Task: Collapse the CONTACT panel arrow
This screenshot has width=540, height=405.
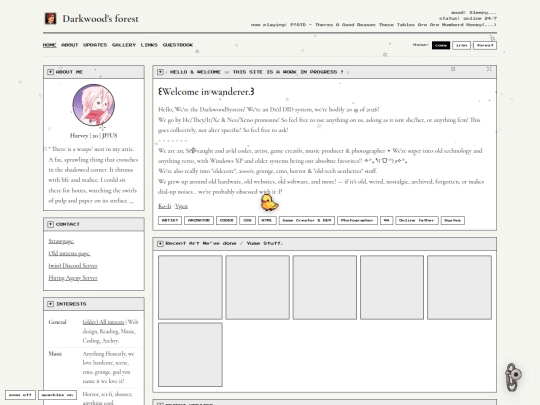Action: point(51,224)
